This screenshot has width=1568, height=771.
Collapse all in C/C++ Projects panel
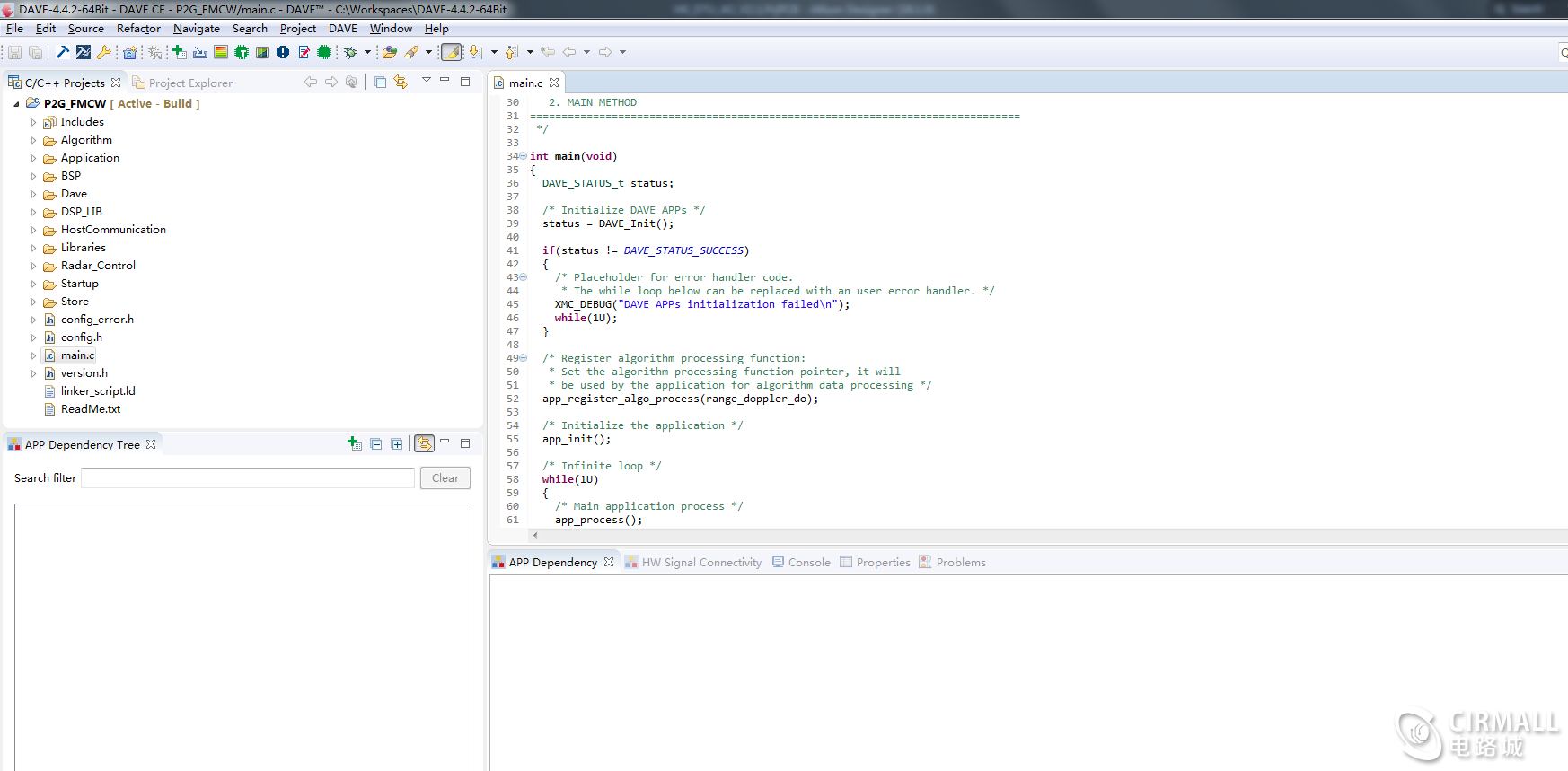380,83
